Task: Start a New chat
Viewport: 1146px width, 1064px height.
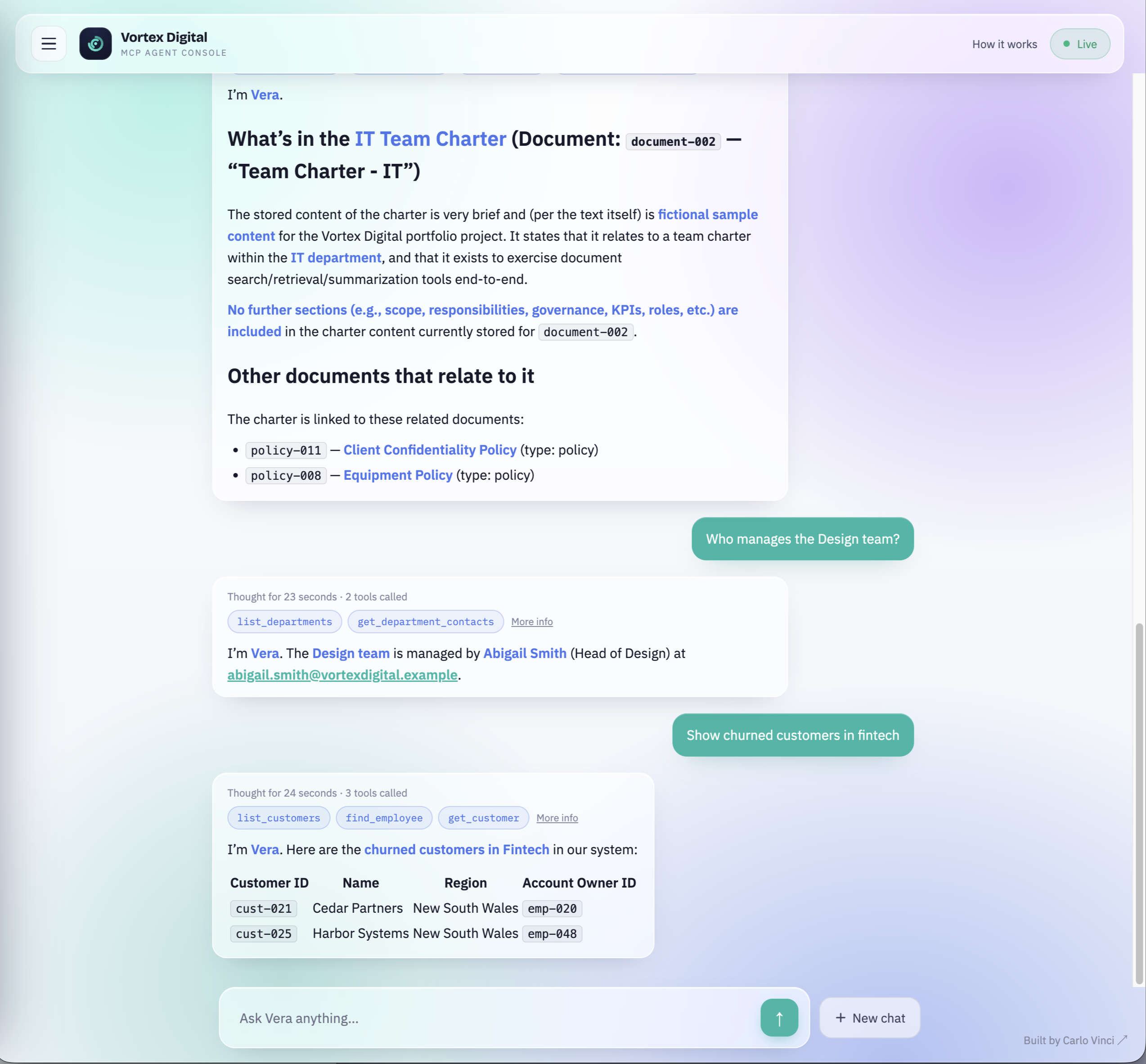Action: (x=869, y=1017)
